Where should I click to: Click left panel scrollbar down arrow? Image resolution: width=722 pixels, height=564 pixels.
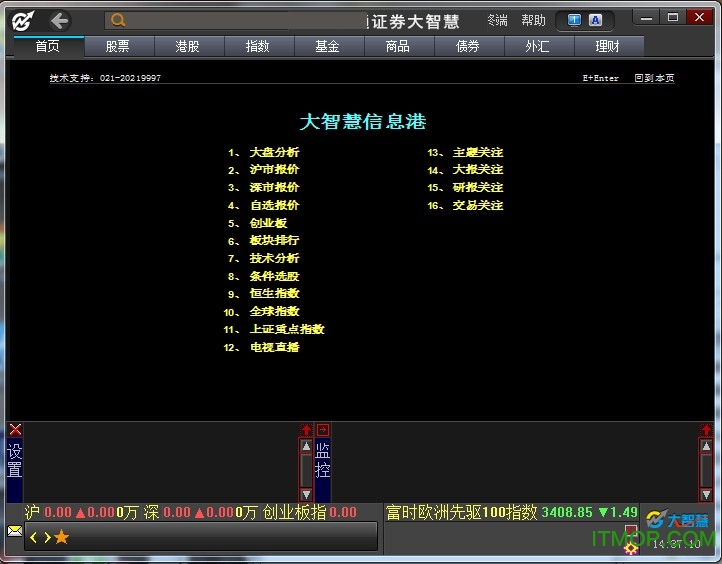pyautogui.click(x=306, y=494)
